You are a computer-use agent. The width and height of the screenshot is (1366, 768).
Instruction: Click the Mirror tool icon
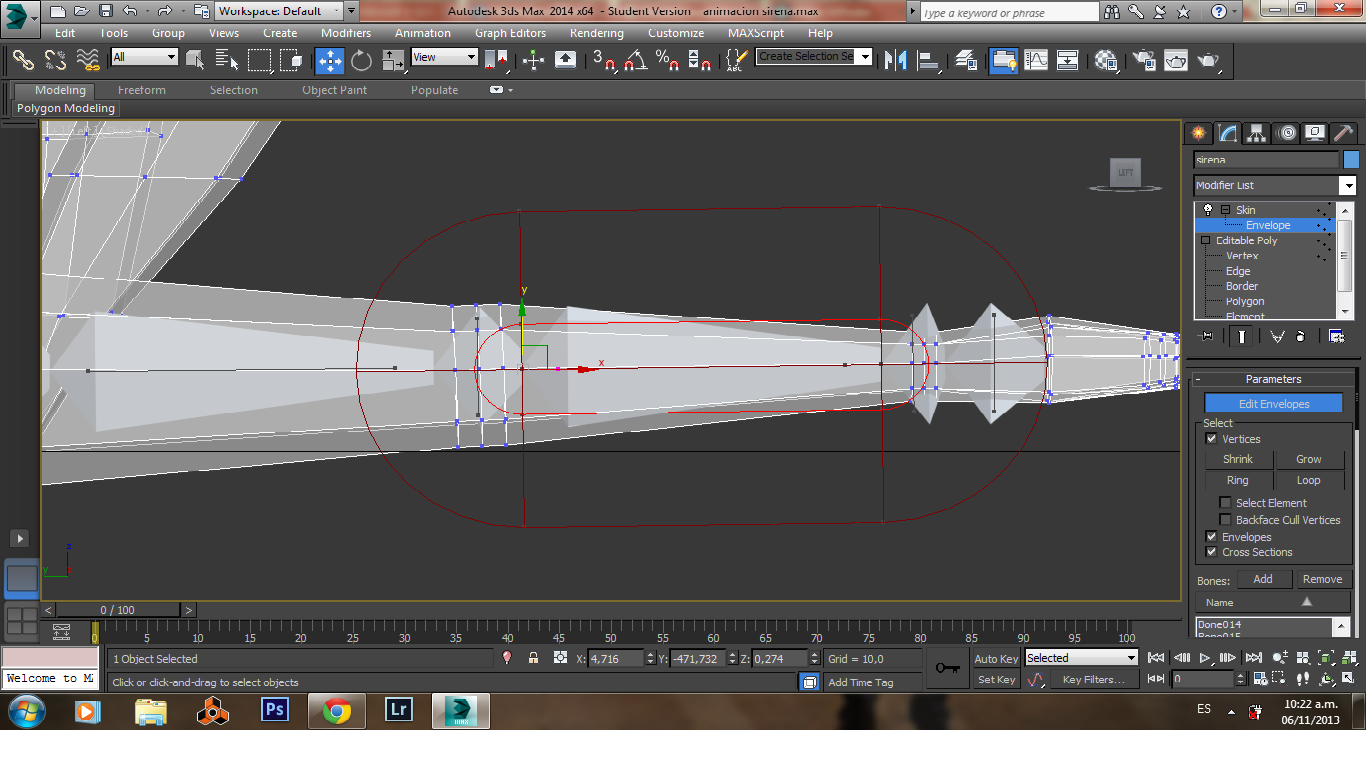coord(894,60)
